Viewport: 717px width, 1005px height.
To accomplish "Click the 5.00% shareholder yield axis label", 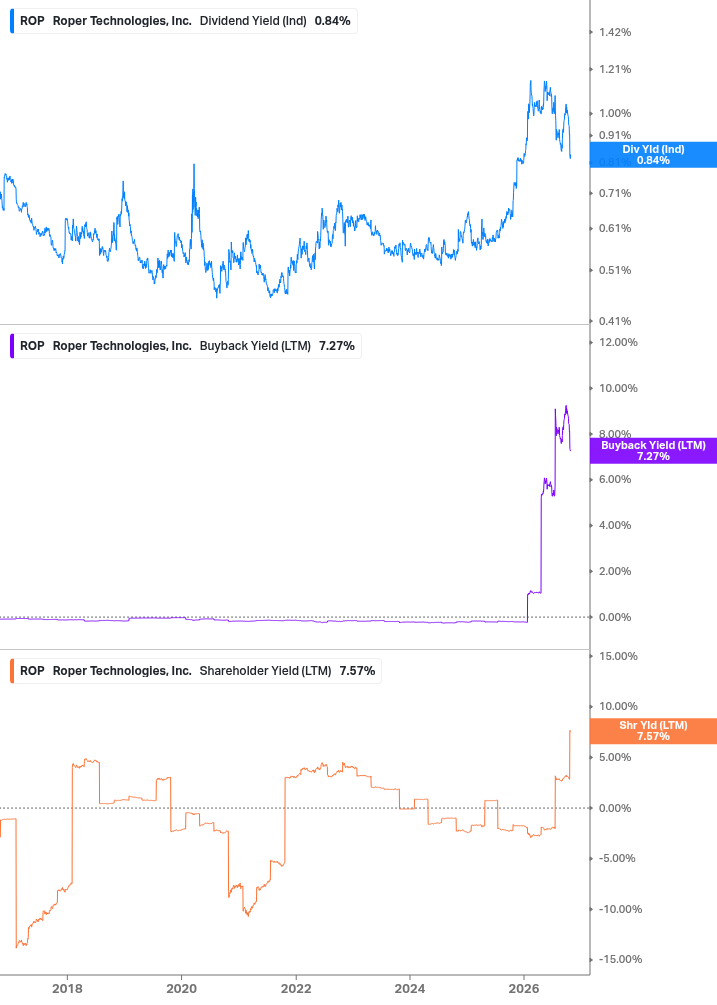I will (x=615, y=758).
